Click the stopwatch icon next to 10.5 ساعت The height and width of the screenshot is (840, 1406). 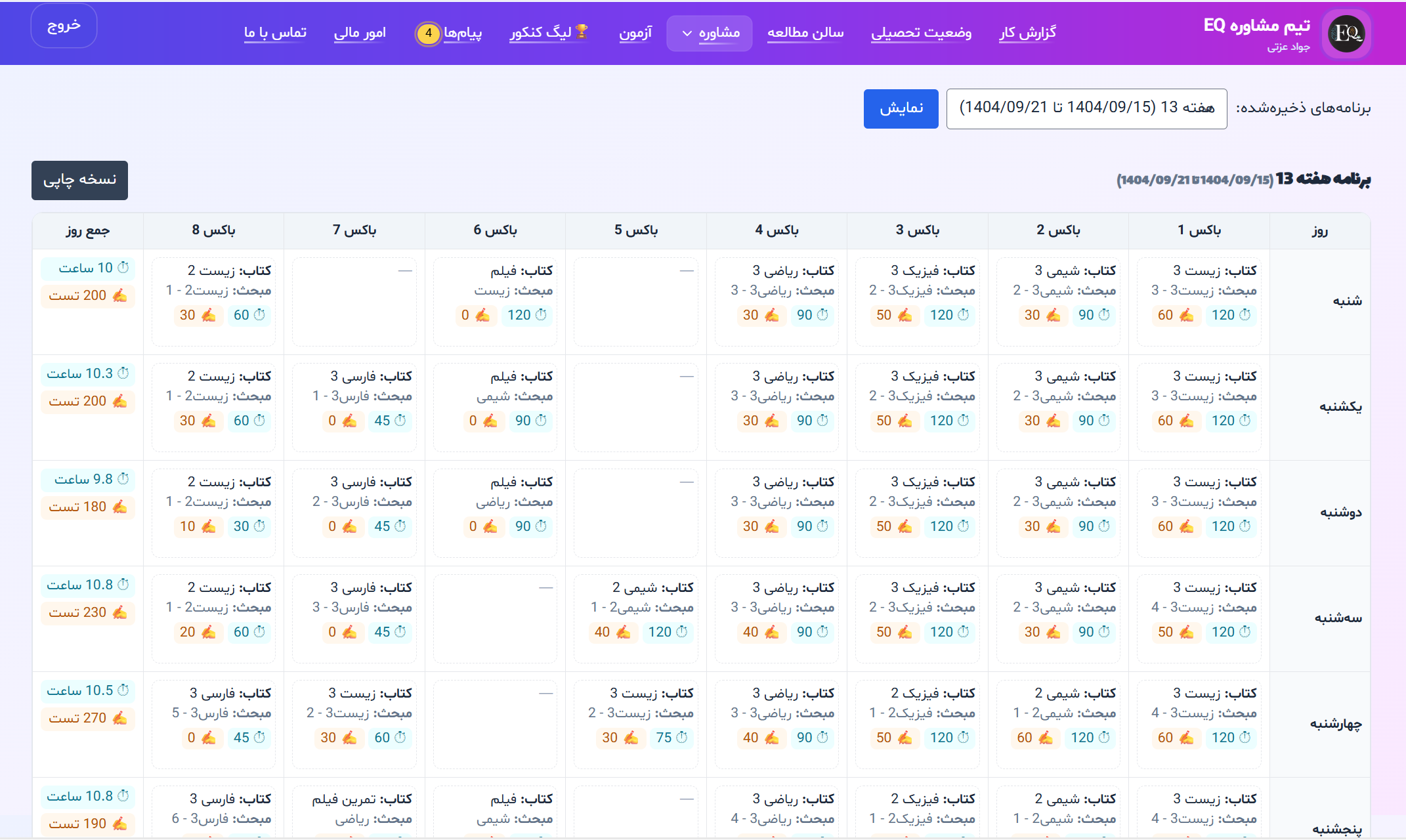tap(123, 690)
